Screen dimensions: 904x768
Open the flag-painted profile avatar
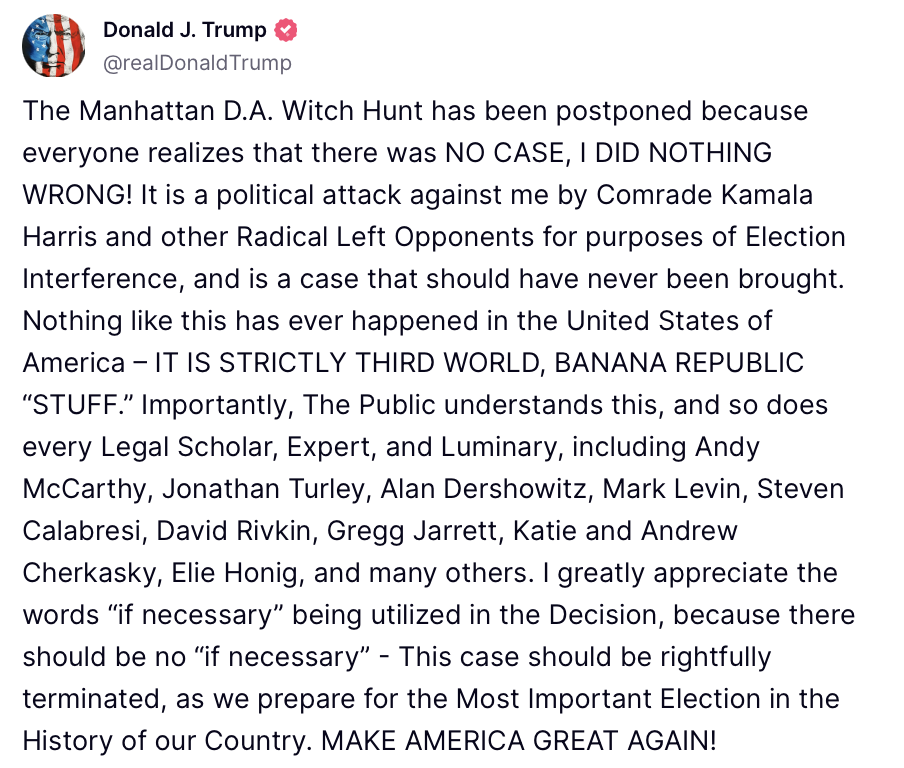coord(54,46)
